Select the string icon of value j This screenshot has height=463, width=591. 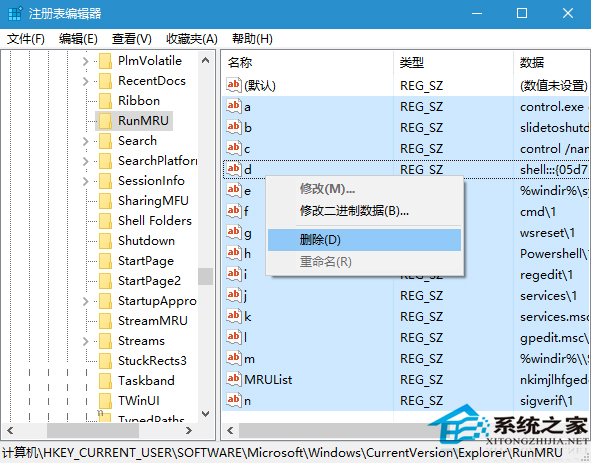234,295
